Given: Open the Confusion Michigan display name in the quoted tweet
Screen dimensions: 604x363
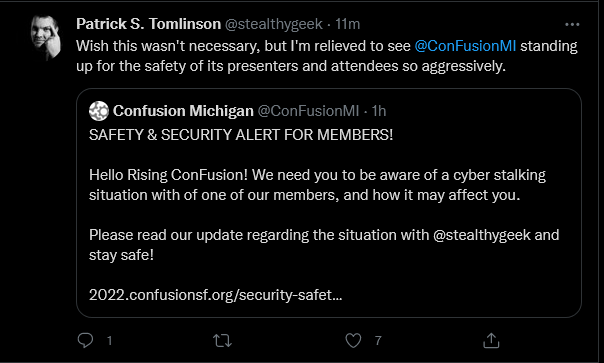Looking at the screenshot, I should [x=183, y=111].
